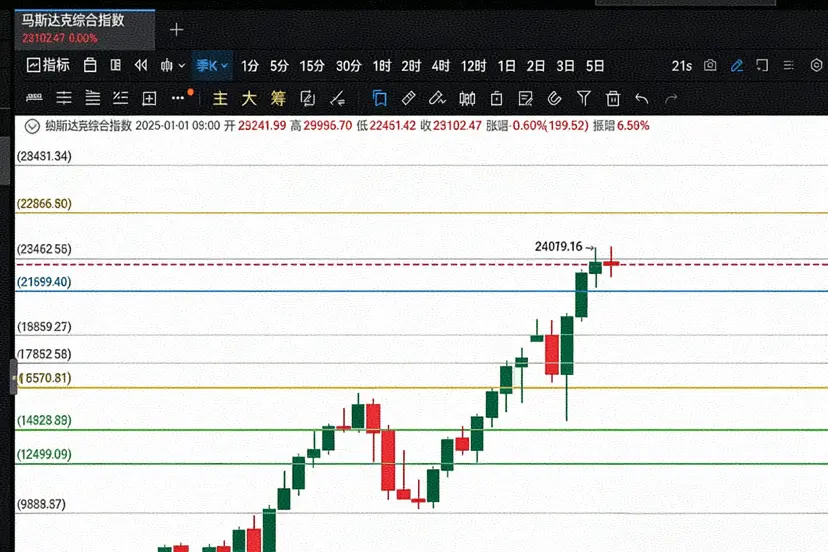Select the paint fill tool icon
The height and width of the screenshot is (552, 828).
click(437, 98)
